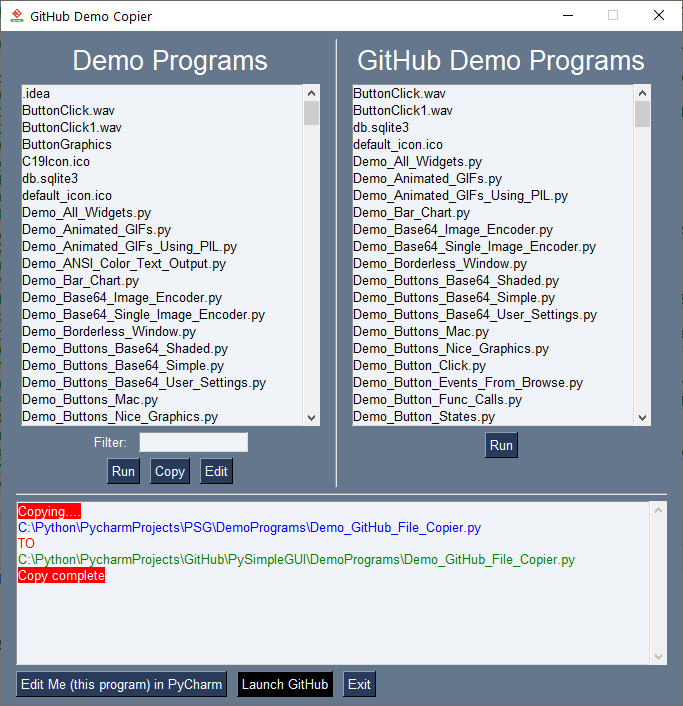Image resolution: width=683 pixels, height=706 pixels.
Task: Minimize the GitHub Demo Copier window
Action: coord(568,15)
